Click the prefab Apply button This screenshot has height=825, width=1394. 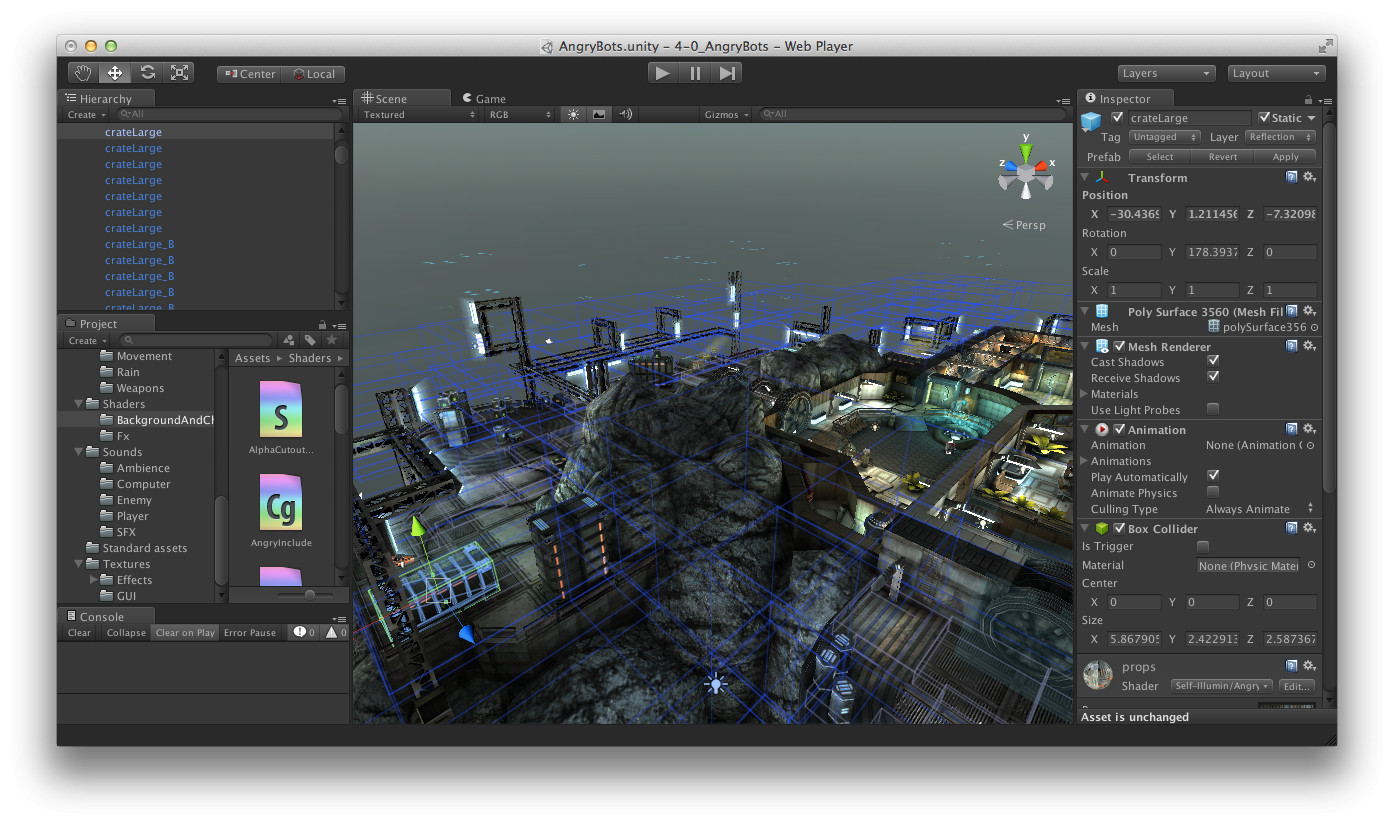(x=1285, y=156)
